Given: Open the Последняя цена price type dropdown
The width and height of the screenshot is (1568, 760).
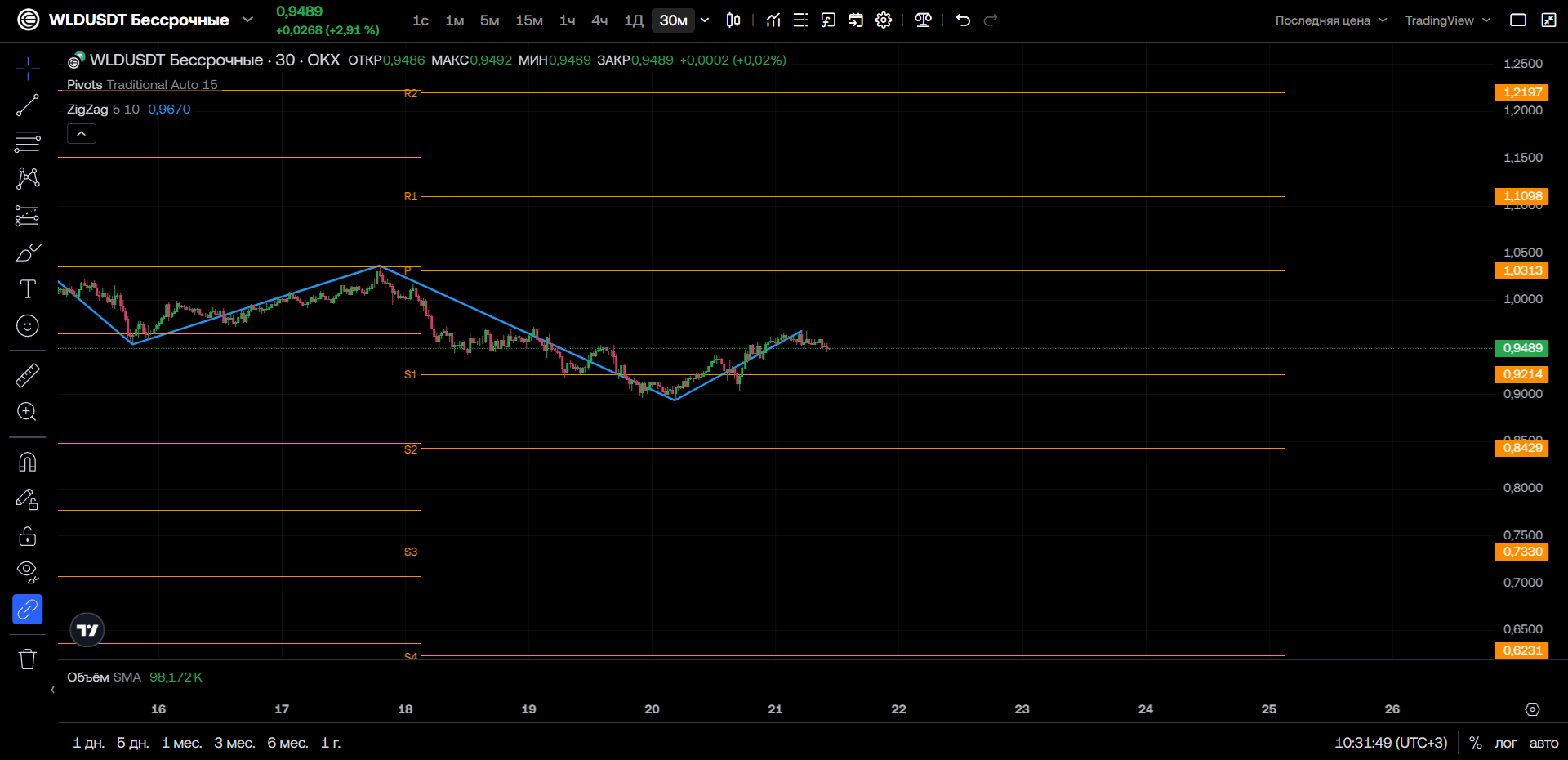Looking at the screenshot, I should pyautogui.click(x=1331, y=20).
